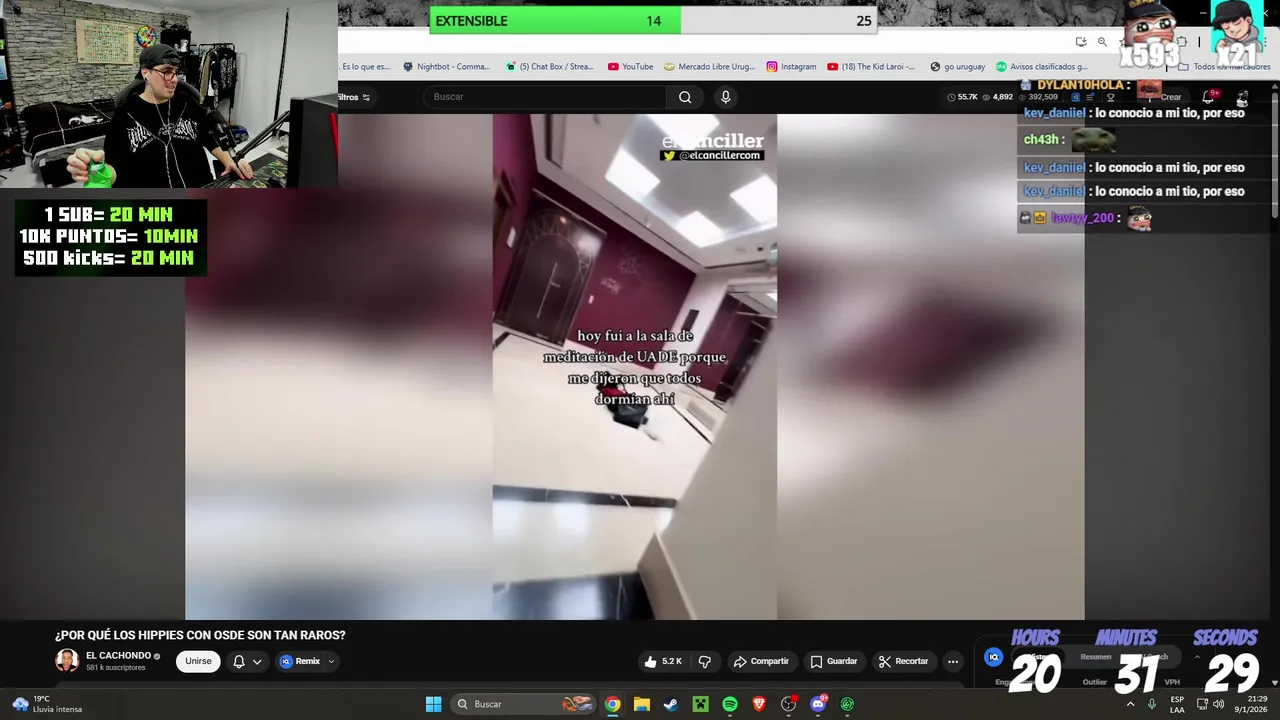Click the Crear create button
1280x720 pixels.
click(1164, 97)
